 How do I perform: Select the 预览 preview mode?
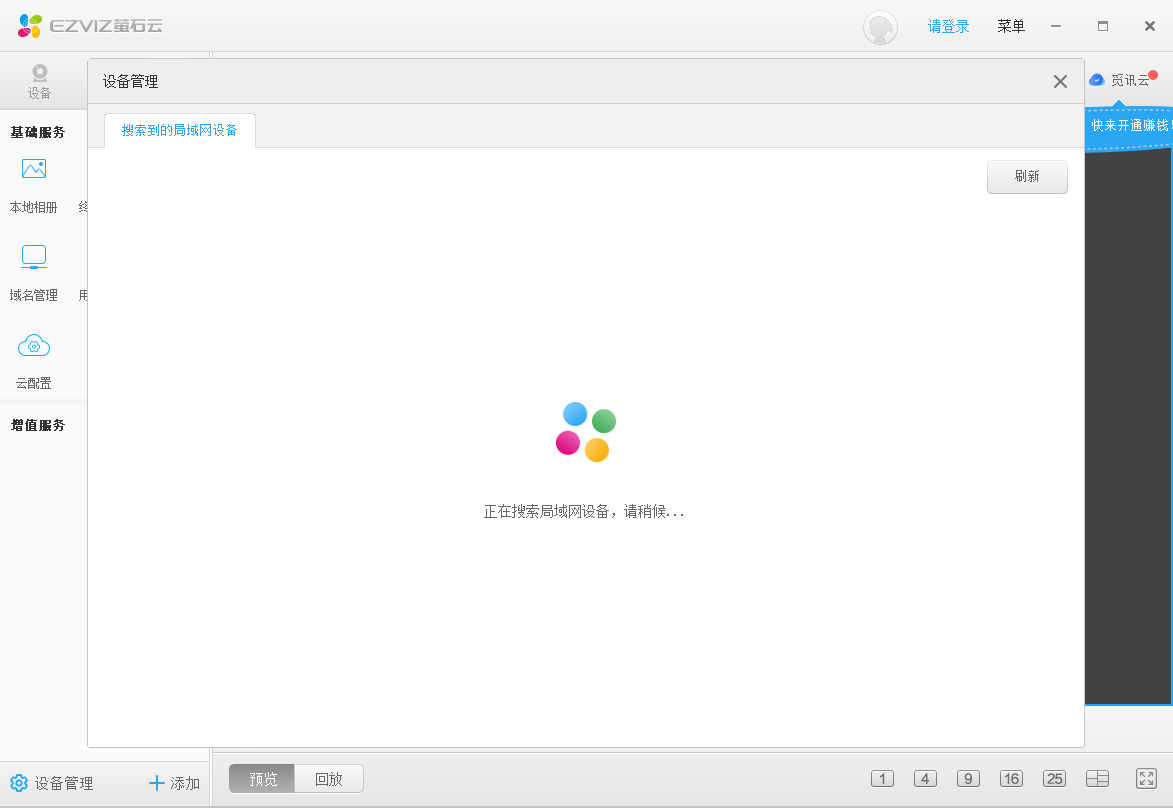pyautogui.click(x=261, y=778)
